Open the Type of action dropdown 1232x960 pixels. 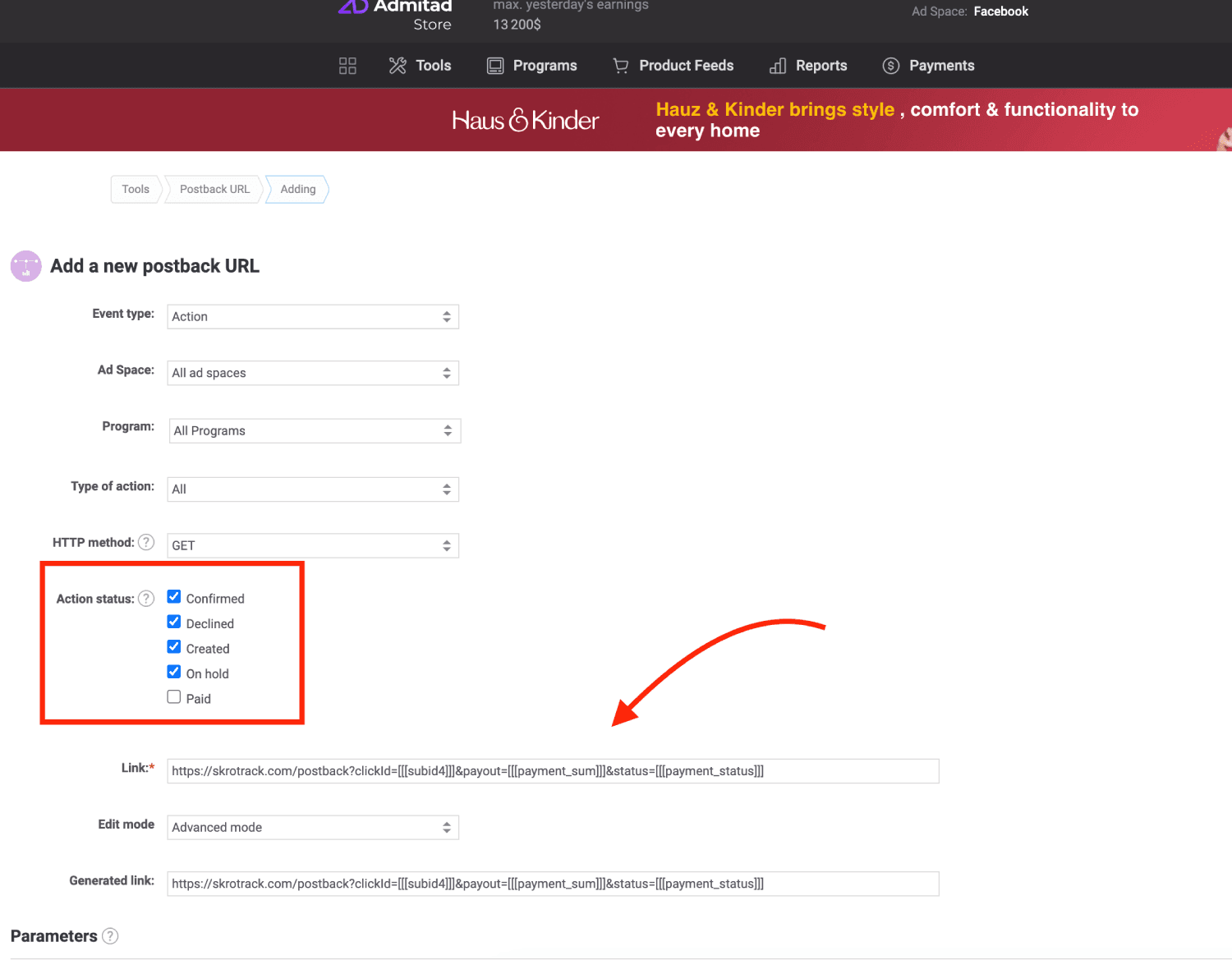[313, 489]
